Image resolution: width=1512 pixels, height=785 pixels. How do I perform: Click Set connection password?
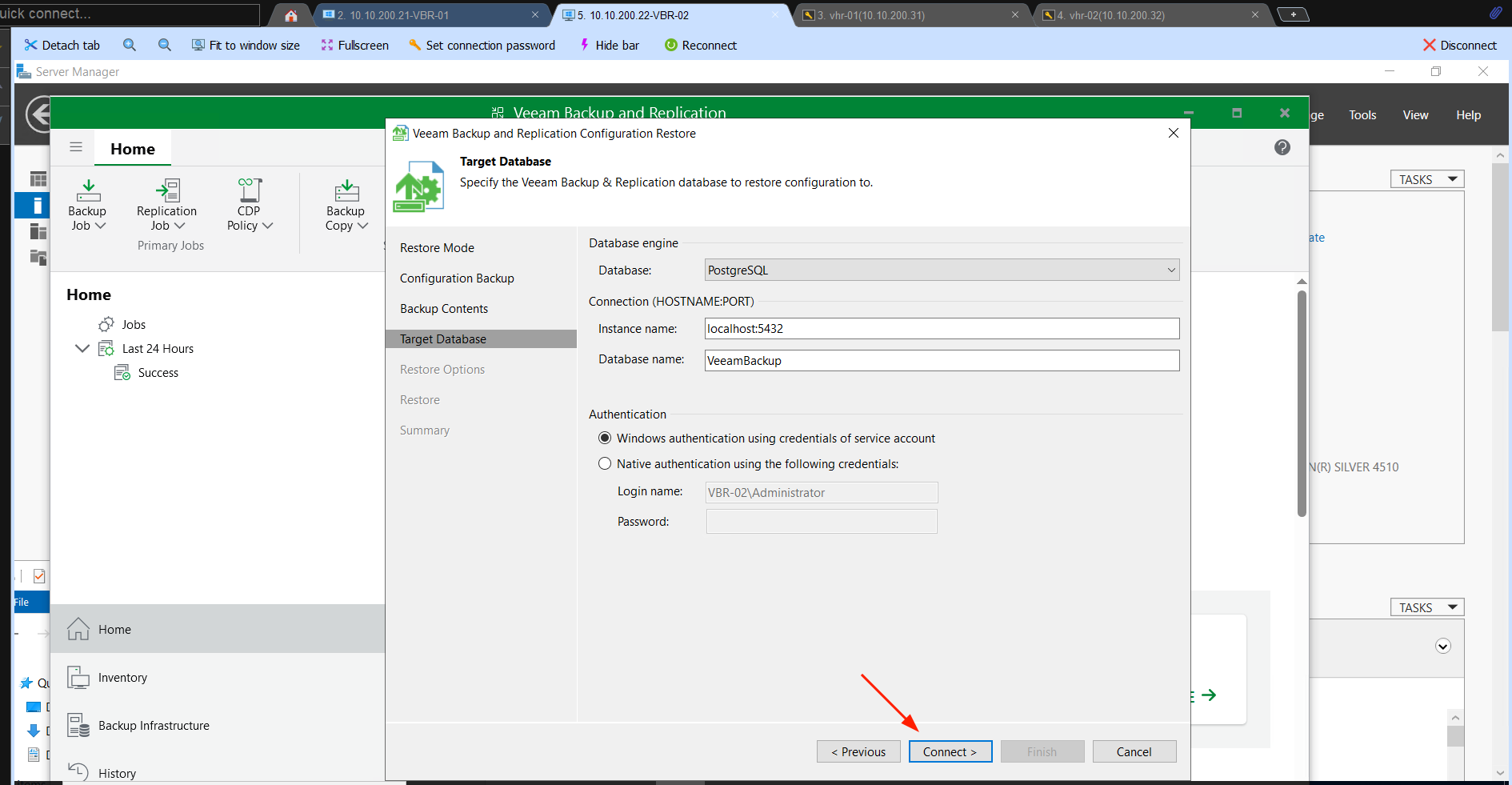click(x=482, y=45)
